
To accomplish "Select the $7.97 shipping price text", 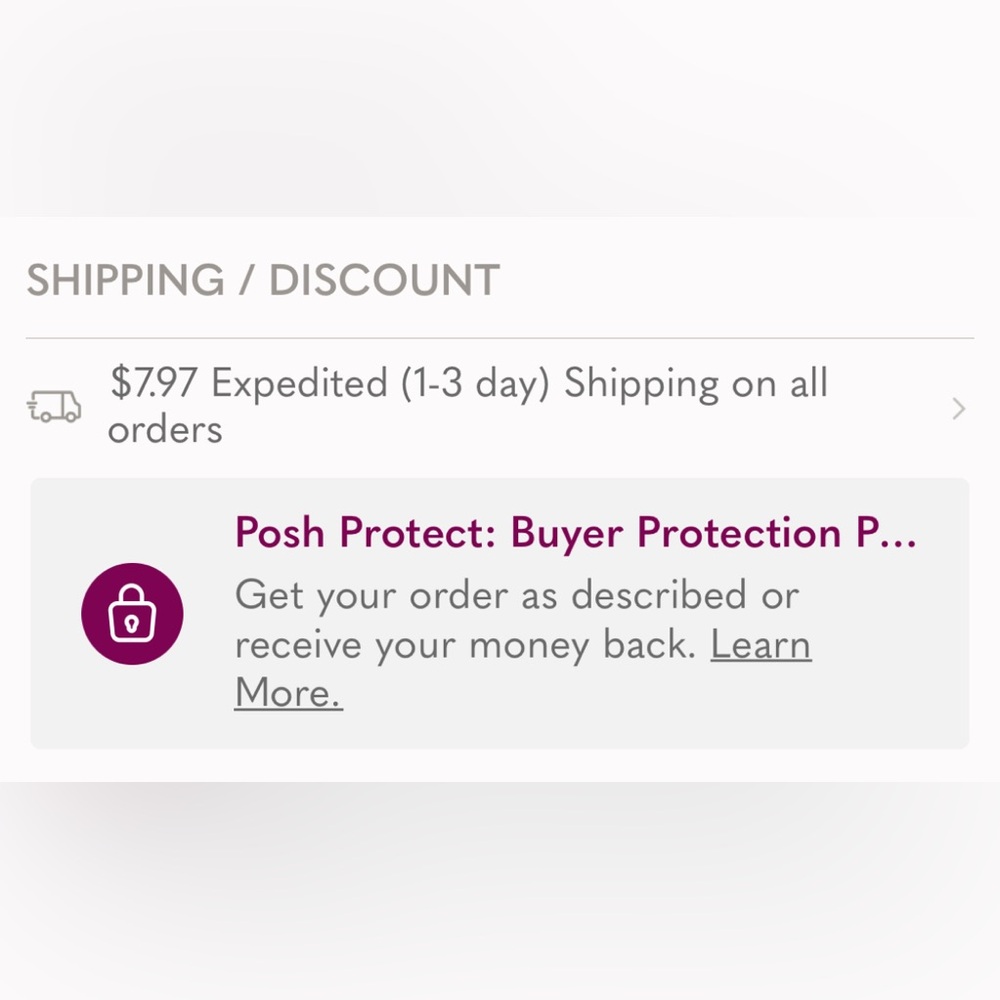I will tap(153, 383).
